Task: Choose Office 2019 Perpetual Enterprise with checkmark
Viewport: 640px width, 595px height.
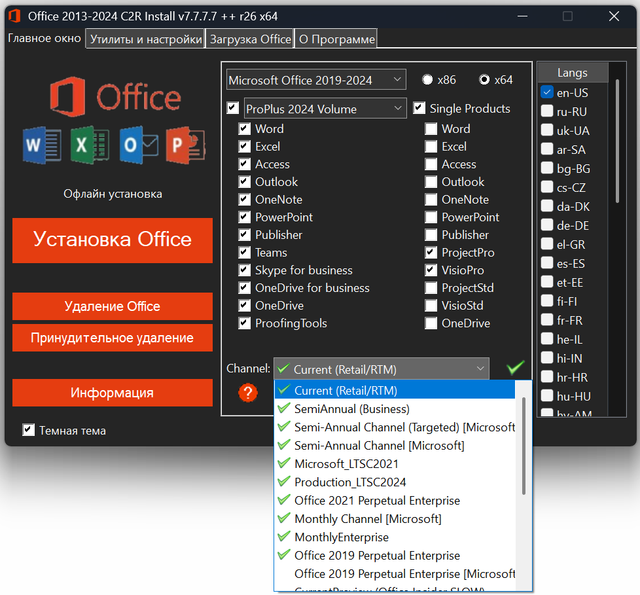Action: 395,555
